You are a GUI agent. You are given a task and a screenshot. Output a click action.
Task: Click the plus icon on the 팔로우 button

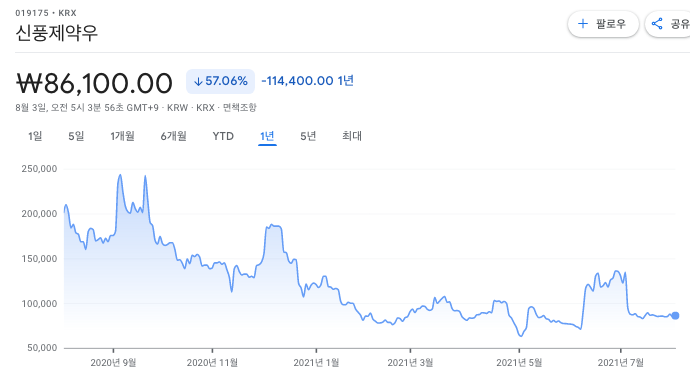[583, 24]
